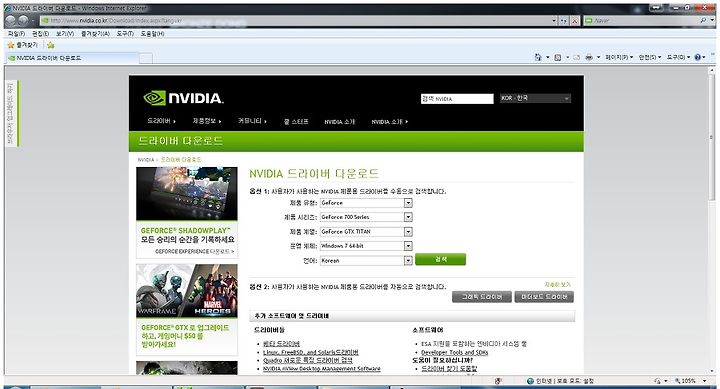Click the 자세히 보기 green link
The height and width of the screenshot is (389, 720).
pyautogui.click(x=557, y=285)
